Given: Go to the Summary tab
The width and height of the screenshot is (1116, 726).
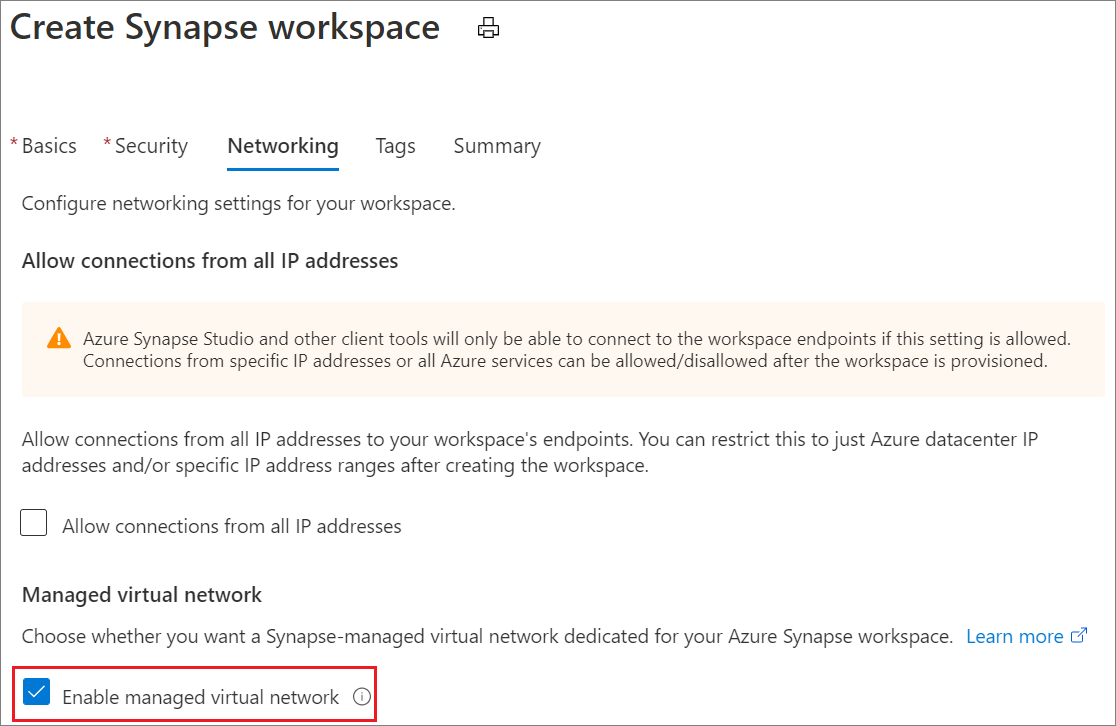Looking at the screenshot, I should [x=497, y=145].
